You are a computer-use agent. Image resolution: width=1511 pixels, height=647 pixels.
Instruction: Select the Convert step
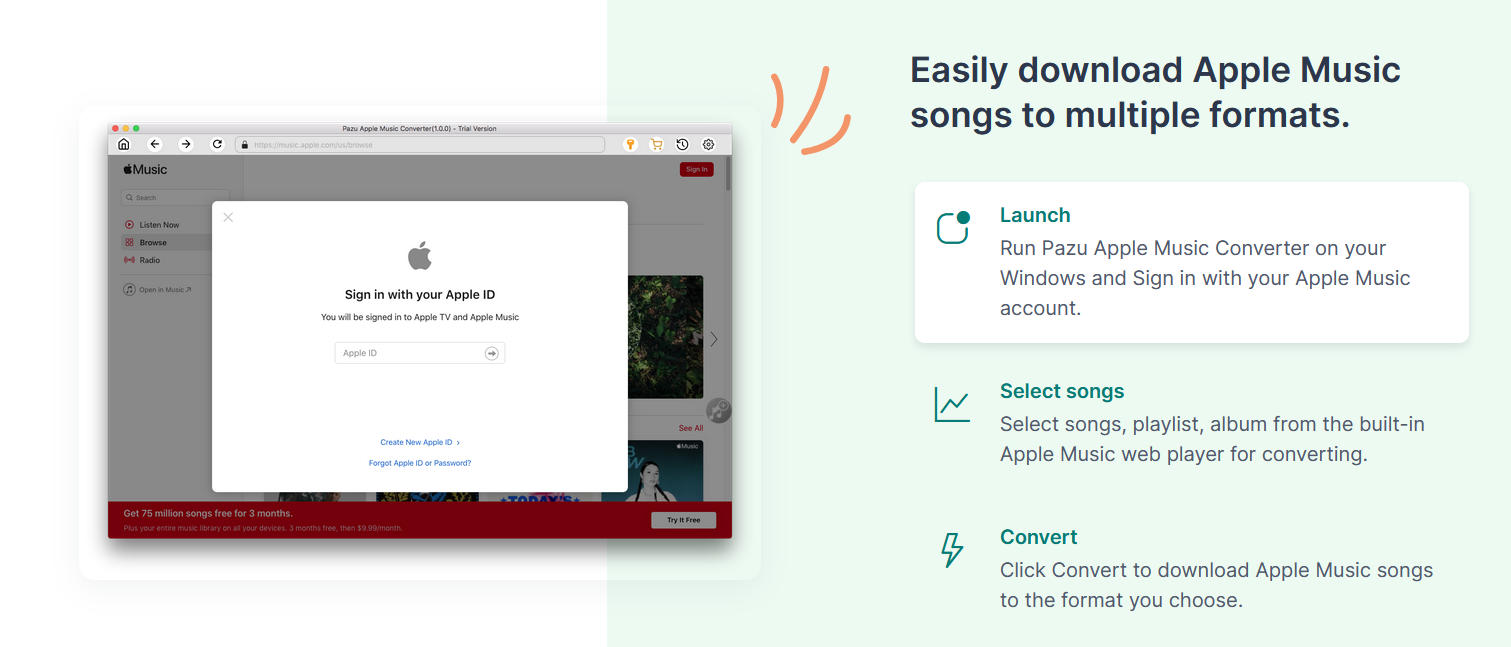[1192, 568]
